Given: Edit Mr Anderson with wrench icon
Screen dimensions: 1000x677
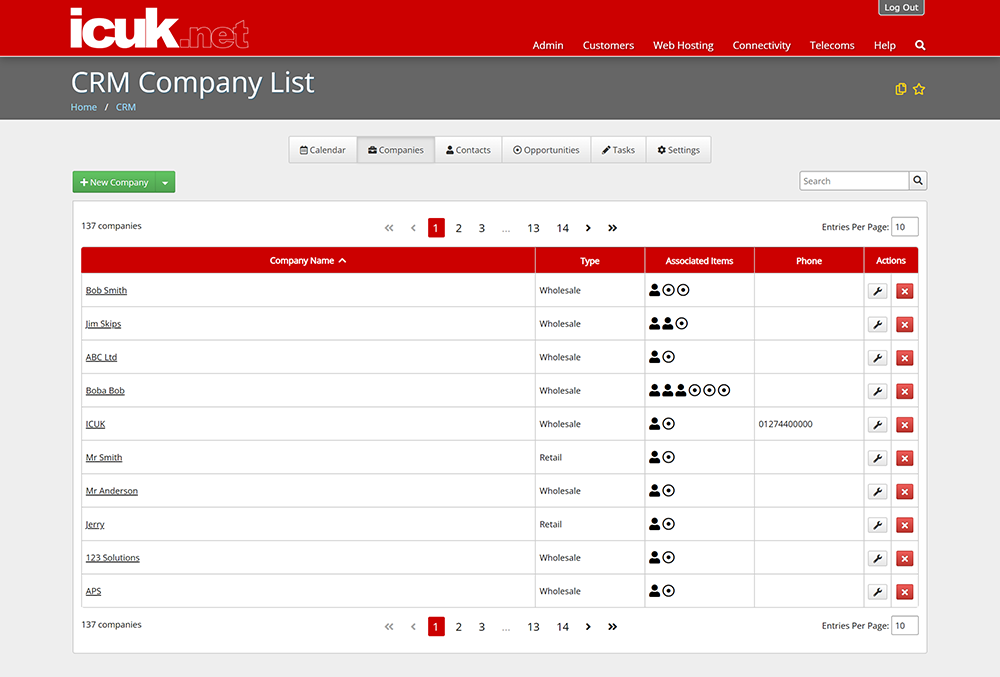Looking at the screenshot, I should pyautogui.click(x=878, y=491).
